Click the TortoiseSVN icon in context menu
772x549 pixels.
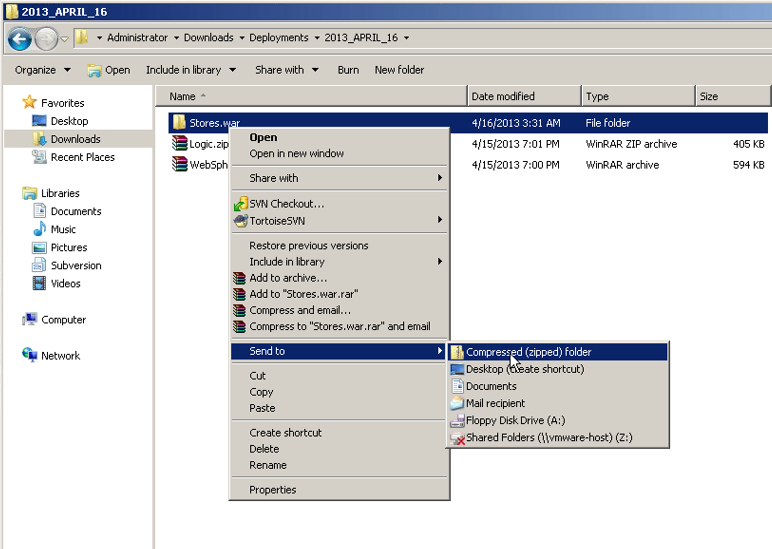click(240, 220)
